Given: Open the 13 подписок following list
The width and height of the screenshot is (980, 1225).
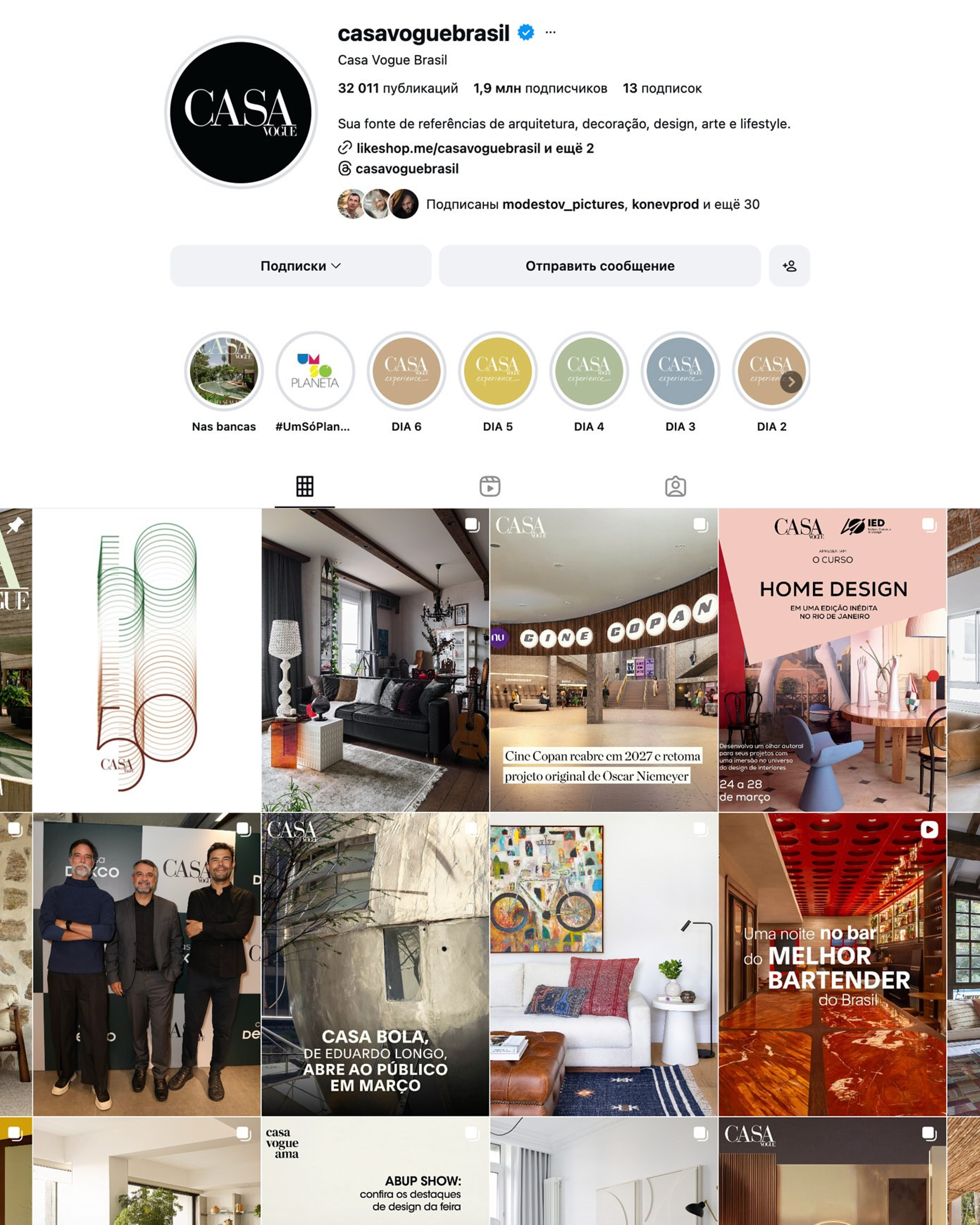Looking at the screenshot, I should (662, 88).
